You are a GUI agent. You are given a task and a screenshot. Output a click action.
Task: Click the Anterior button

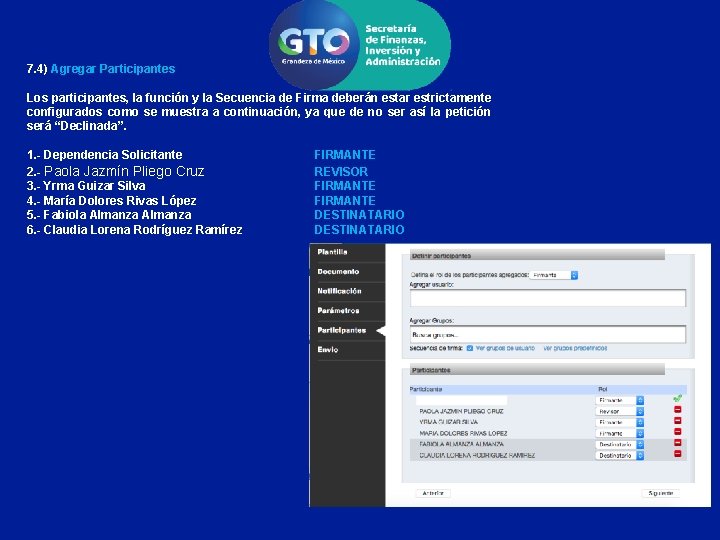tap(433, 493)
